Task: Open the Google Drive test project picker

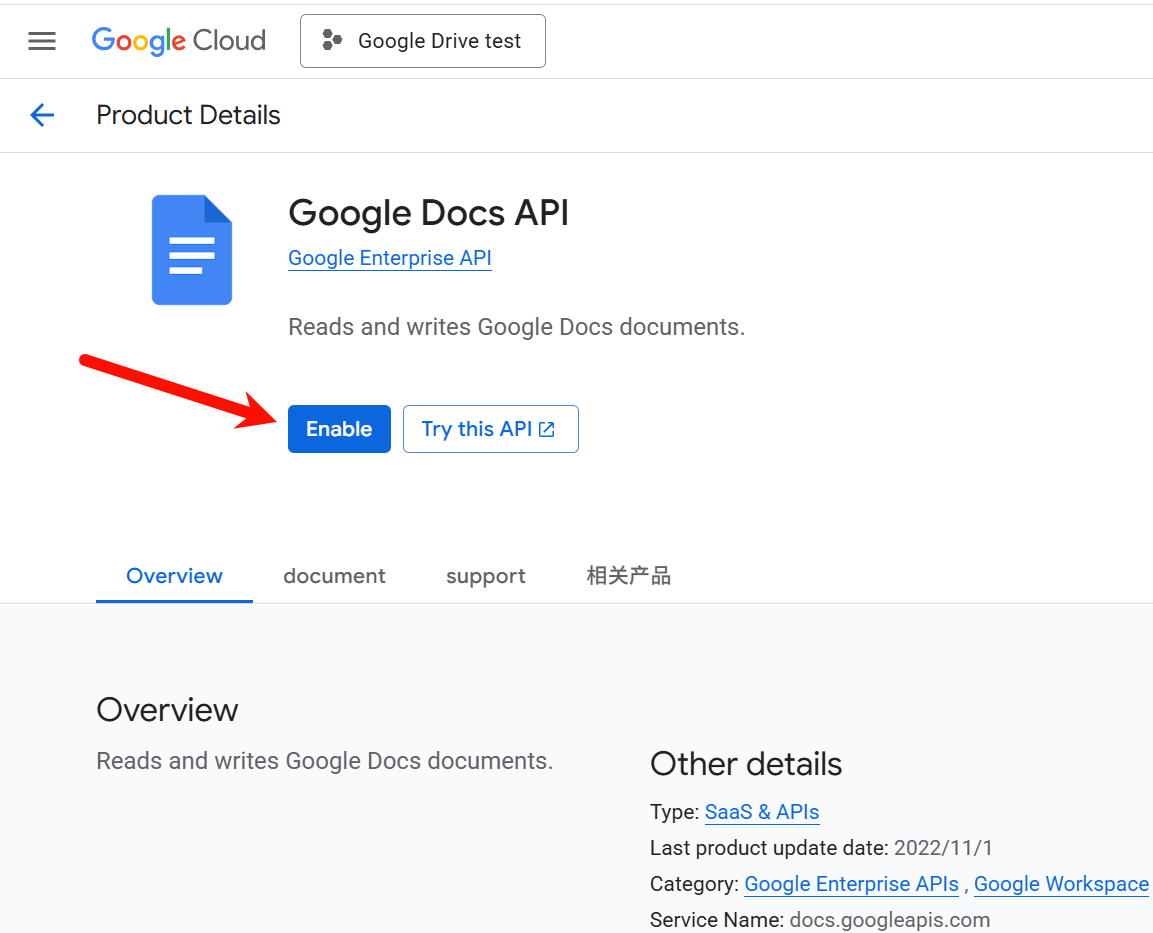Action: tap(423, 41)
